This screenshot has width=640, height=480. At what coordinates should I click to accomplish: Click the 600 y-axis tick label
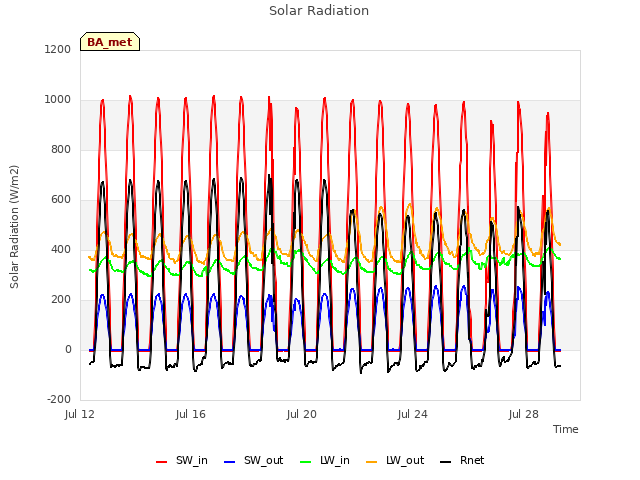[x=61, y=200]
